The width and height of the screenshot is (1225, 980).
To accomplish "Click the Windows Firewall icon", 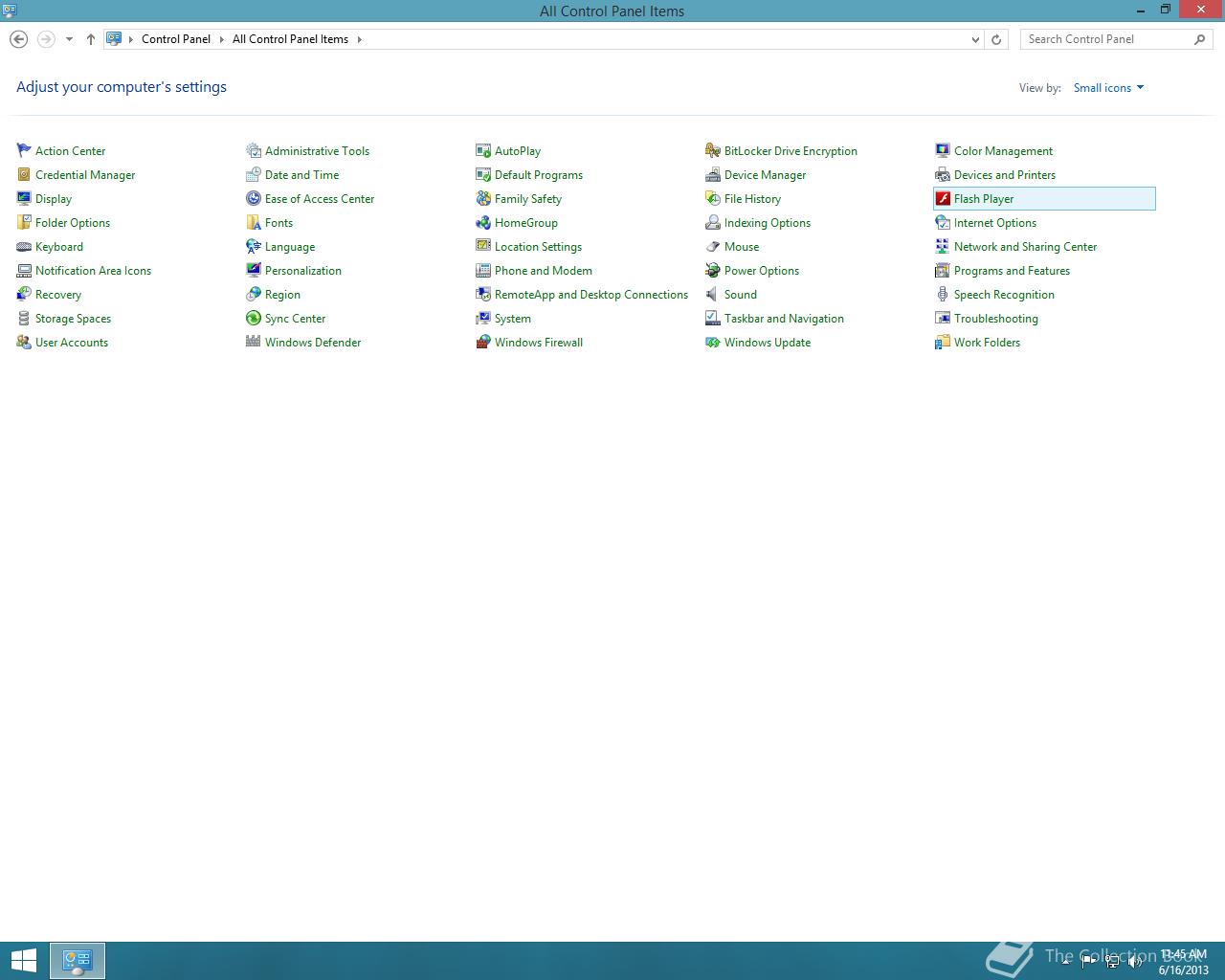I will [x=483, y=342].
